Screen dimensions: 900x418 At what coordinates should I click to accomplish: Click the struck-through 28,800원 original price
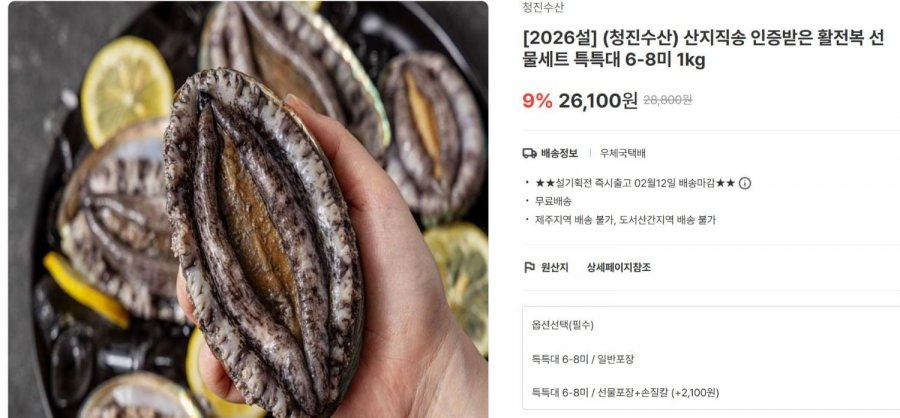pos(667,100)
